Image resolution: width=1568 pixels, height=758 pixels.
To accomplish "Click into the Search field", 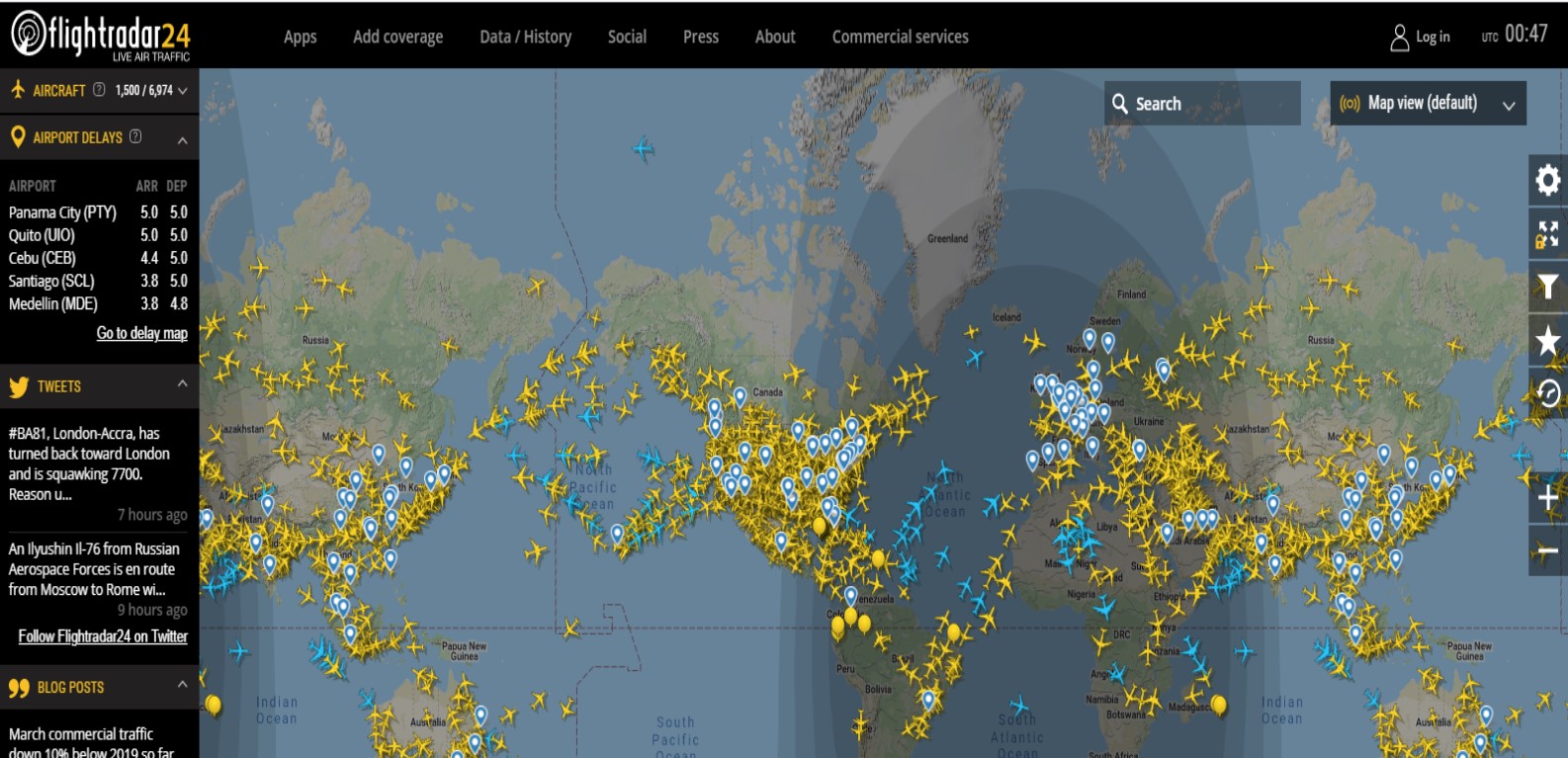I will [x=1202, y=103].
